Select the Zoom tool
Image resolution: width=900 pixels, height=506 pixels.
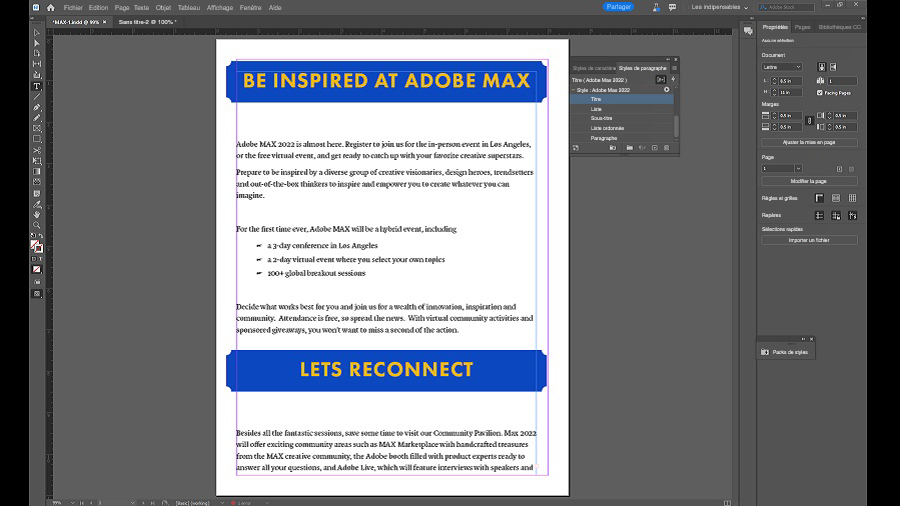tap(37, 225)
